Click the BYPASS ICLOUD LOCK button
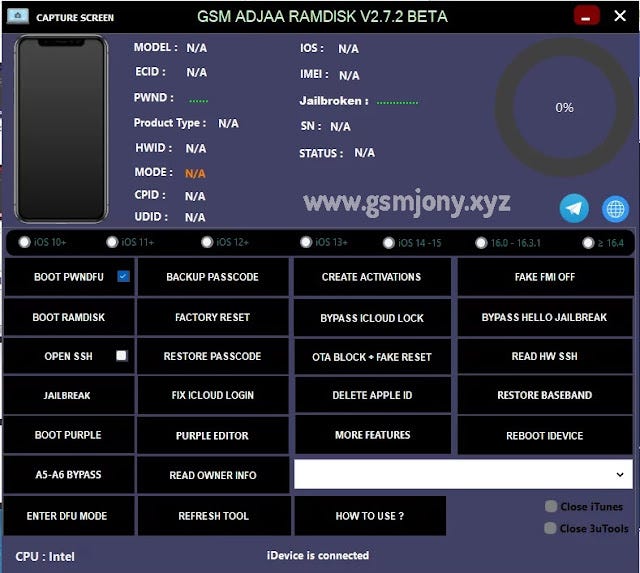Viewport: 640px width, 573px height. [x=372, y=318]
